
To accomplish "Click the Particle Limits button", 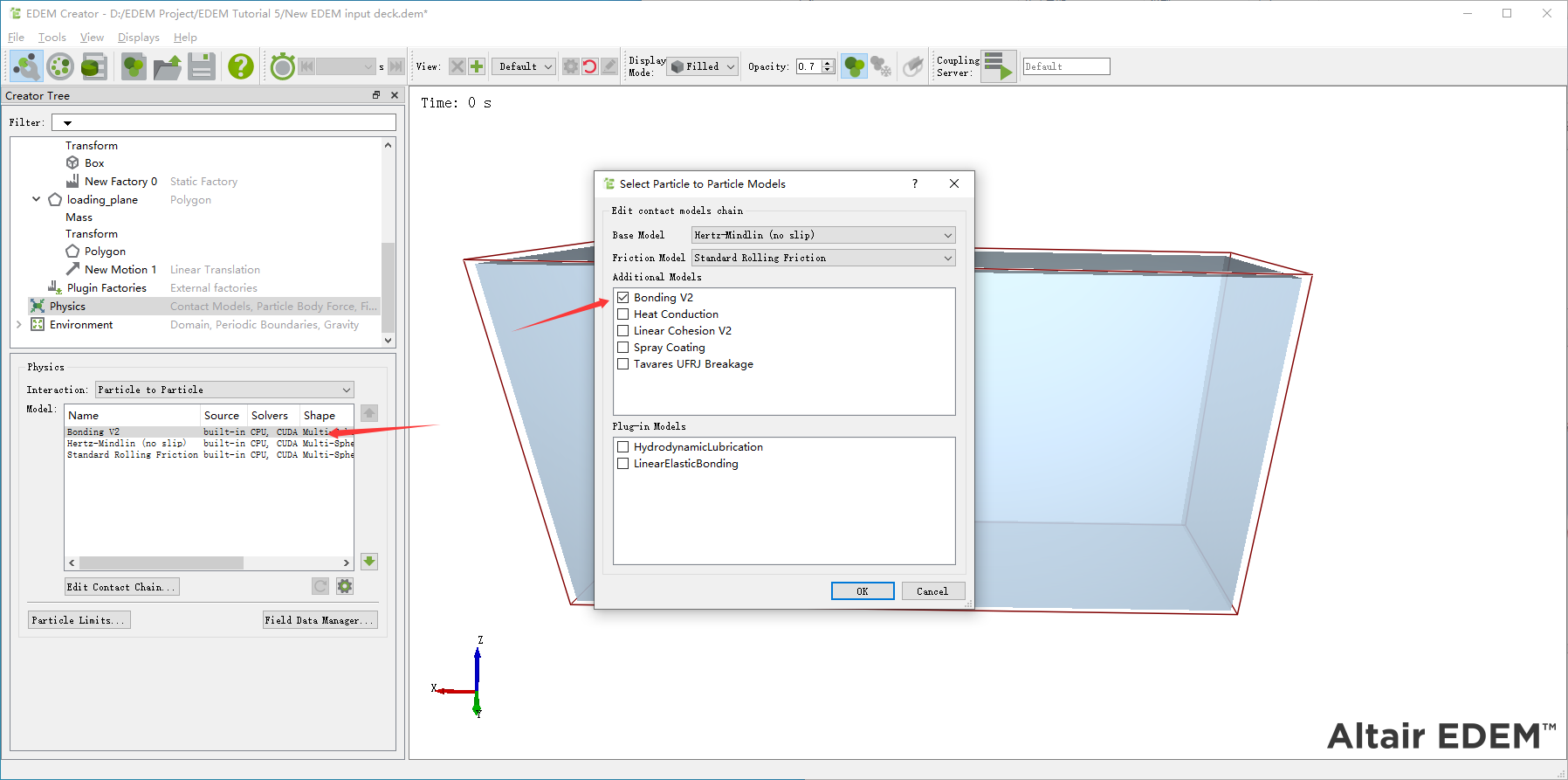I will pos(79,620).
